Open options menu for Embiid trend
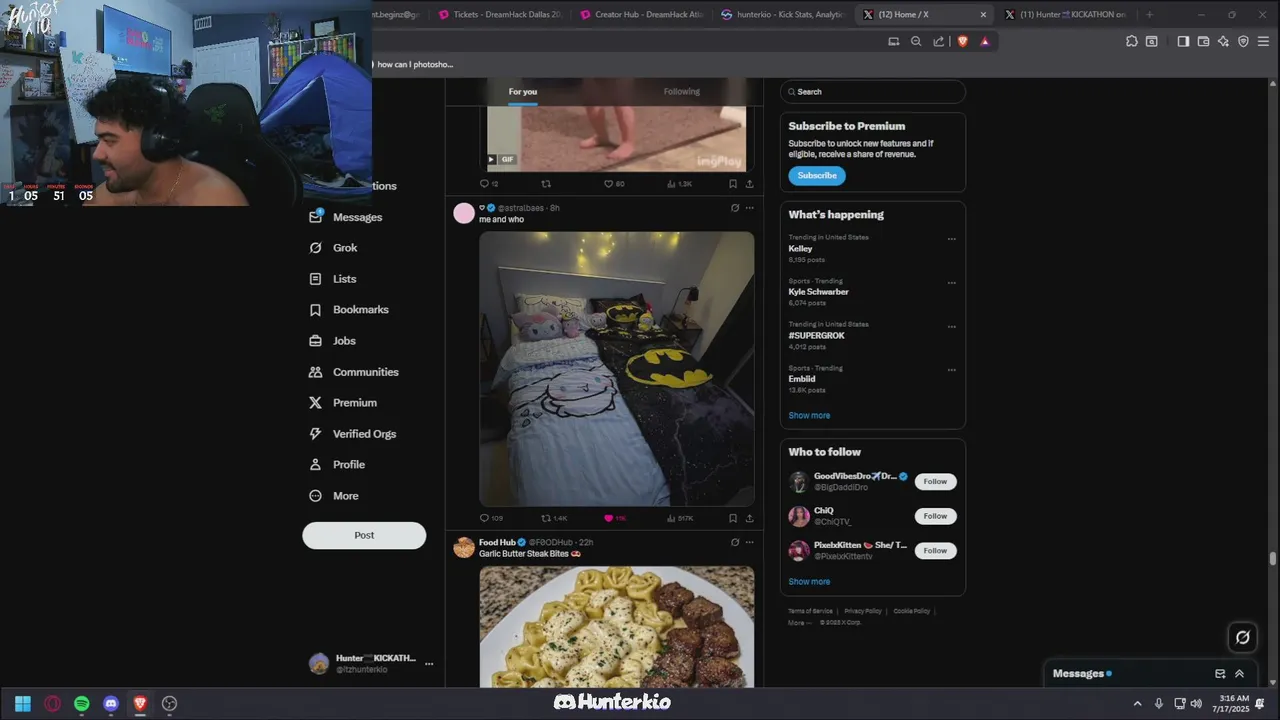1280x720 pixels. (x=951, y=370)
